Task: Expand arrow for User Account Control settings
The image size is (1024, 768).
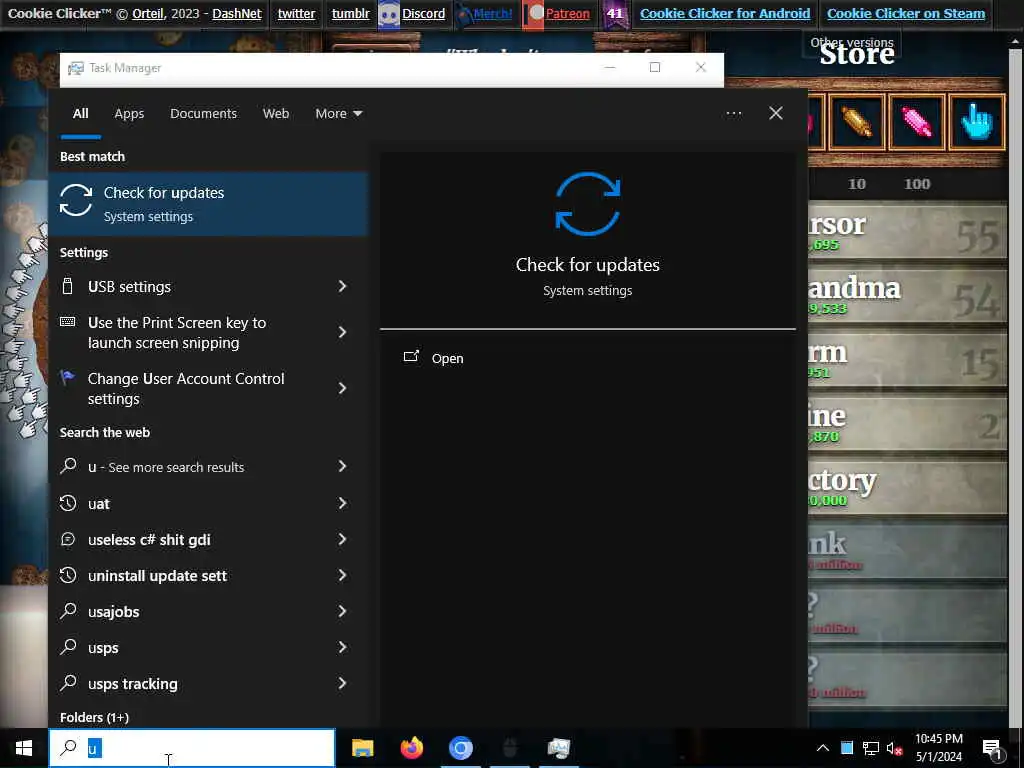Action: pos(342,389)
